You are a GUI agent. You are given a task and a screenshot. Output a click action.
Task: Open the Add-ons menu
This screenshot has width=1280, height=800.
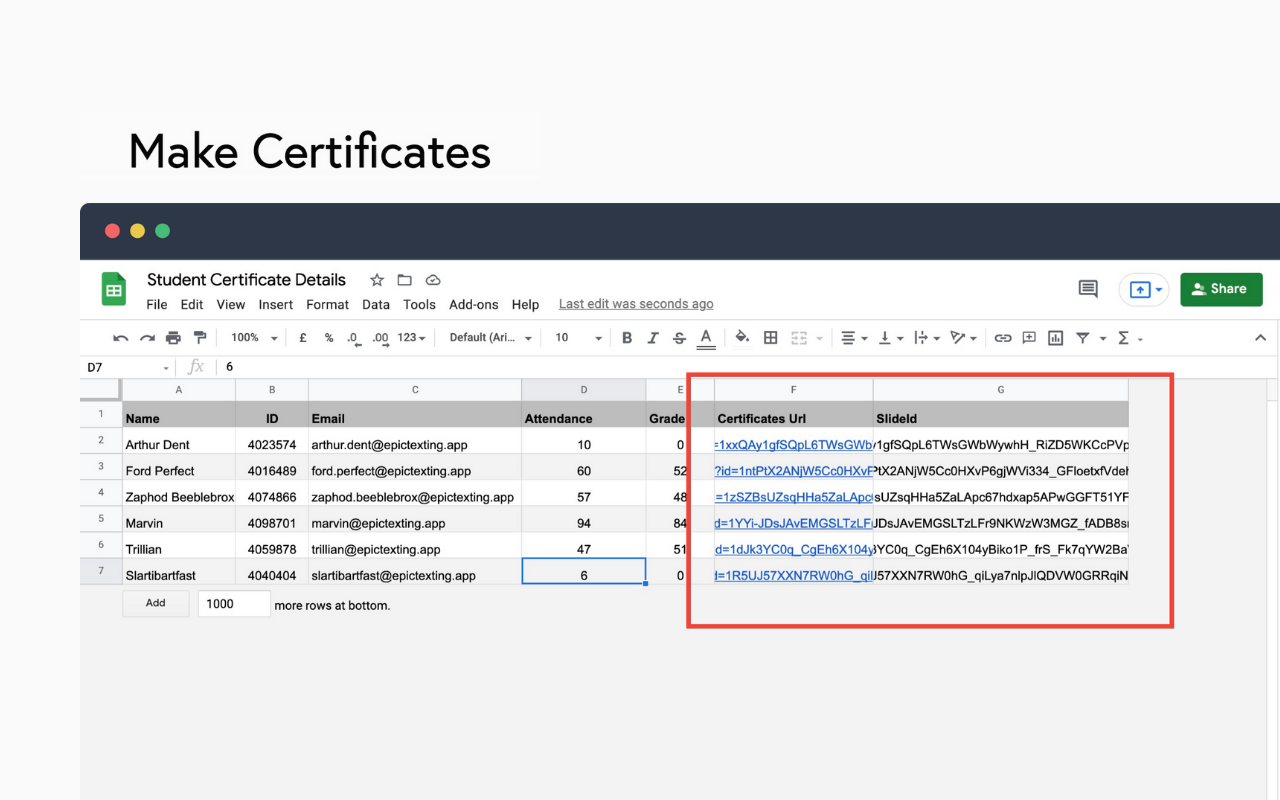click(473, 305)
